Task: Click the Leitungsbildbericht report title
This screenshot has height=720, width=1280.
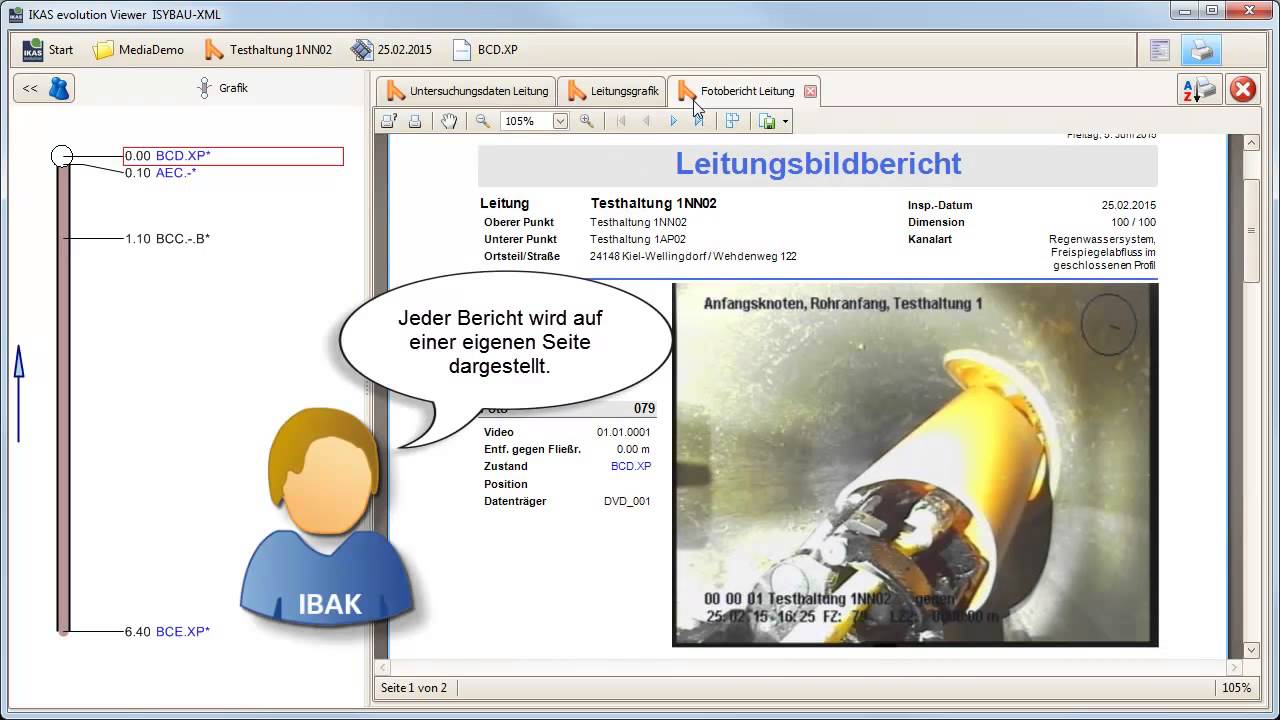Action: click(818, 164)
